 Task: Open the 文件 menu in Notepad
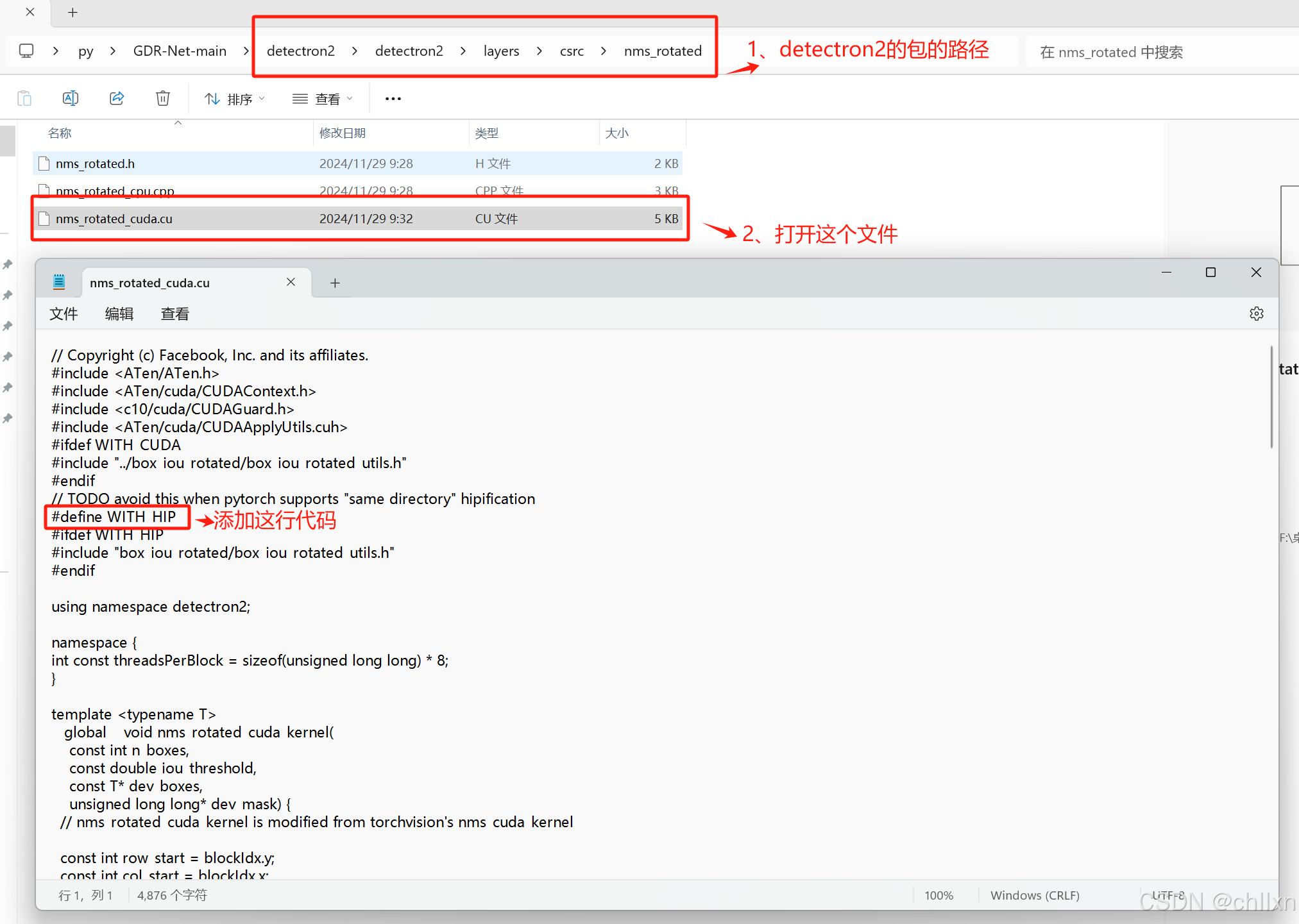64,314
